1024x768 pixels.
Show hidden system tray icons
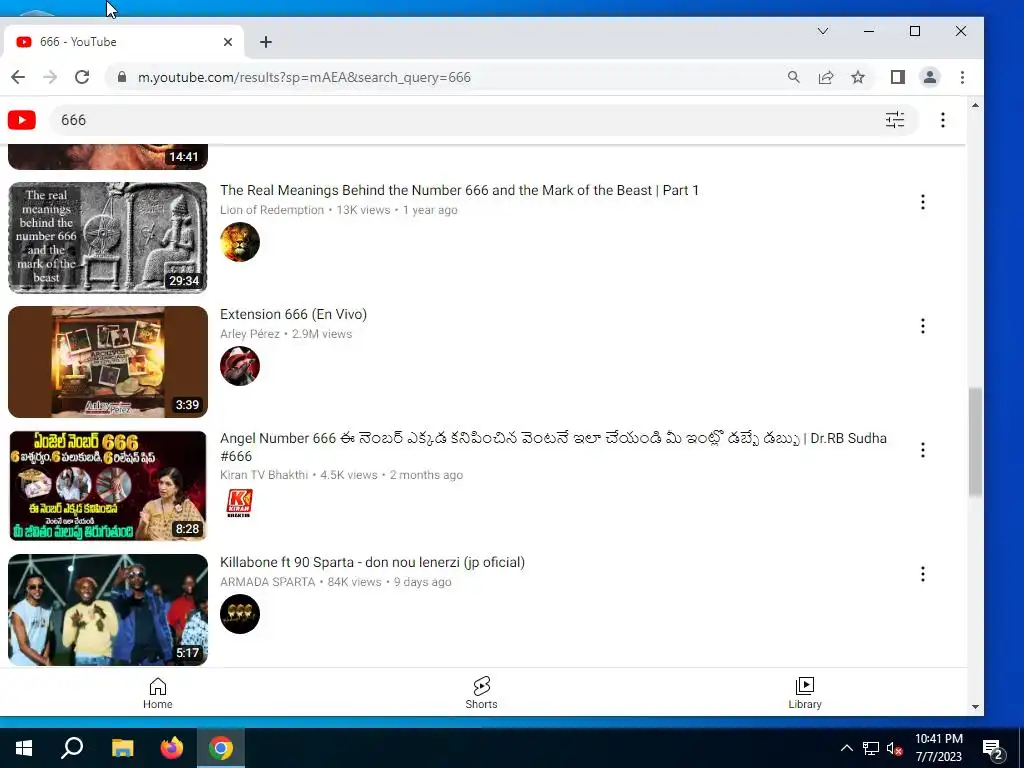pyautogui.click(x=846, y=748)
